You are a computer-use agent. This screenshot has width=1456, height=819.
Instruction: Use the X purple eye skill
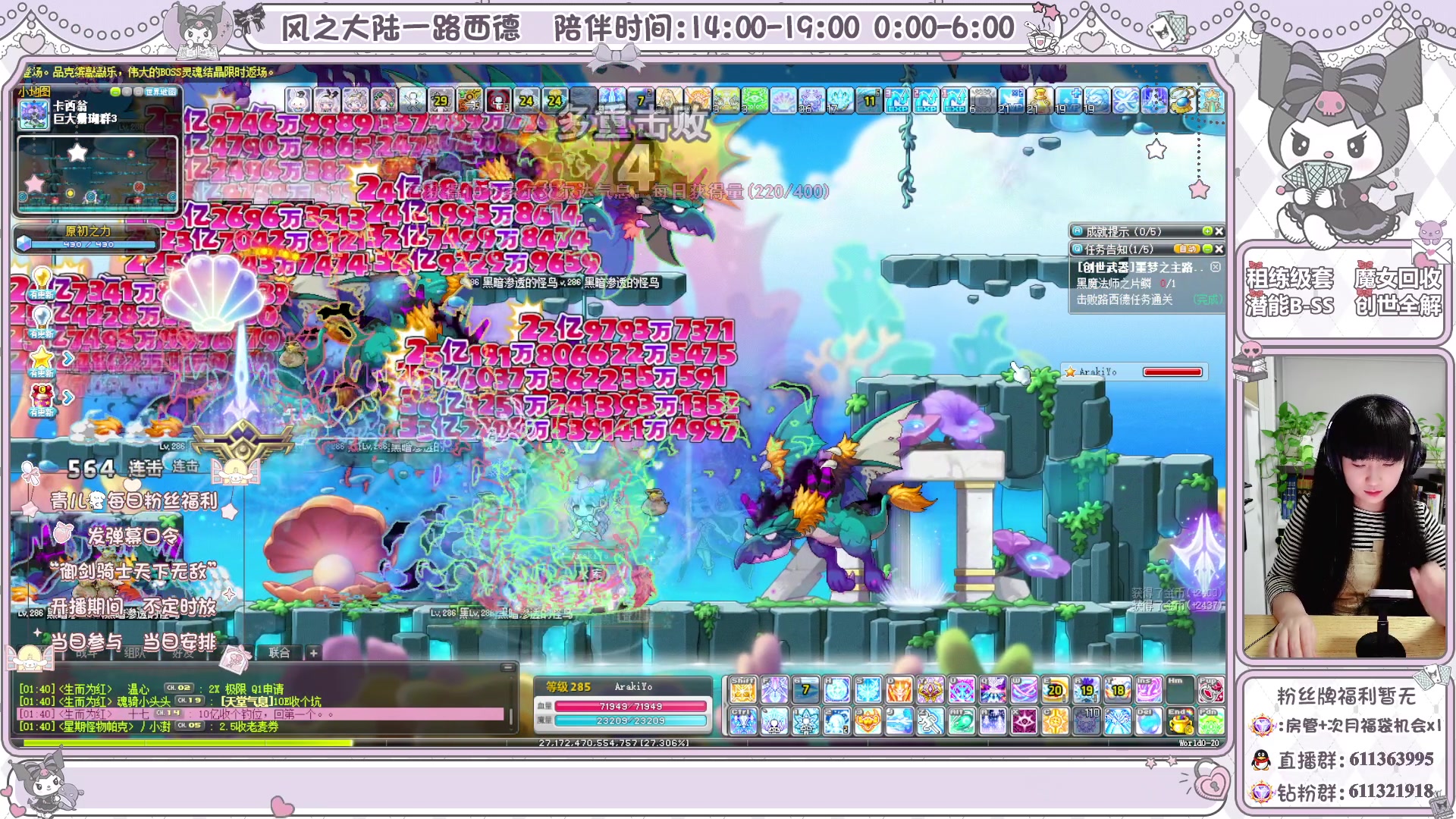1023,721
